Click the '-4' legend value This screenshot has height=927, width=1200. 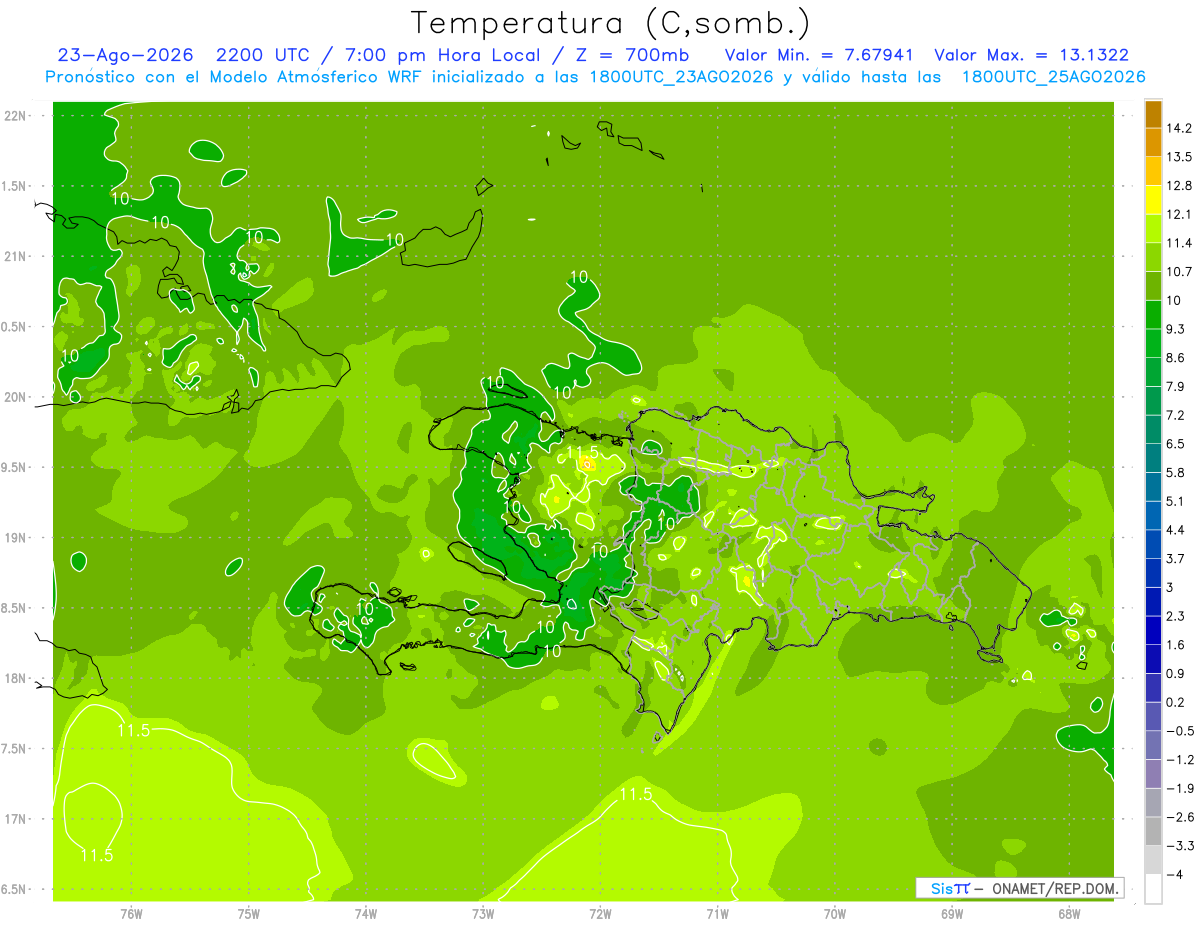click(1175, 874)
